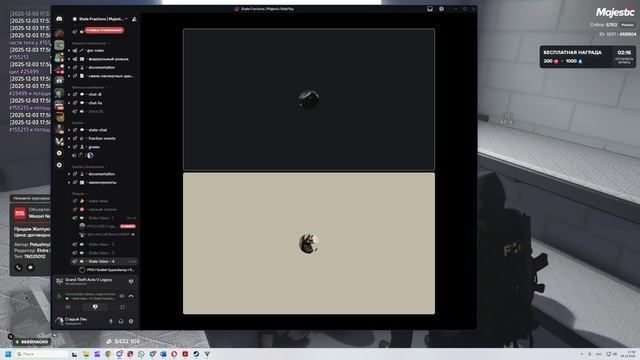
Task: Open the State Fractions server dropdown menu
Action: click(100, 19)
